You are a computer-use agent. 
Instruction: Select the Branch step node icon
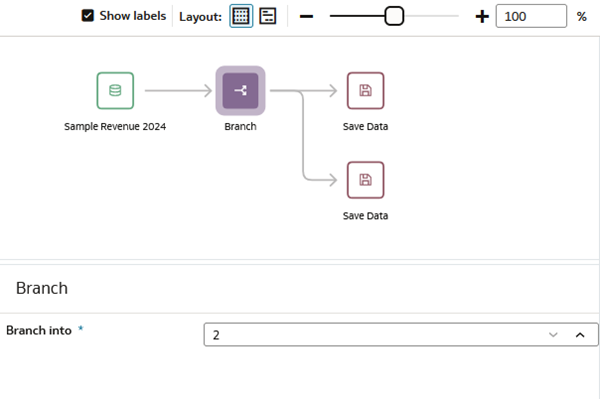click(240, 91)
